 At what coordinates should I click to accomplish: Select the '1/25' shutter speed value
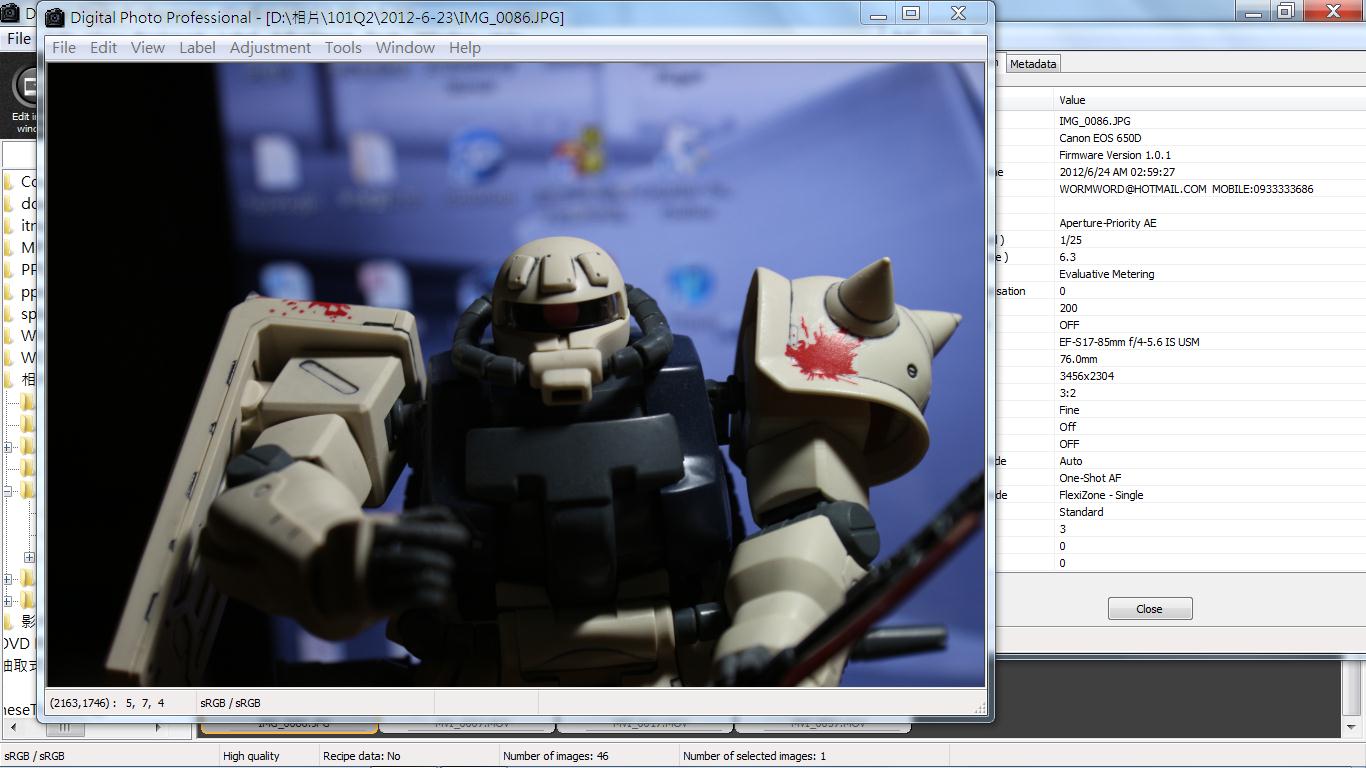1070,240
